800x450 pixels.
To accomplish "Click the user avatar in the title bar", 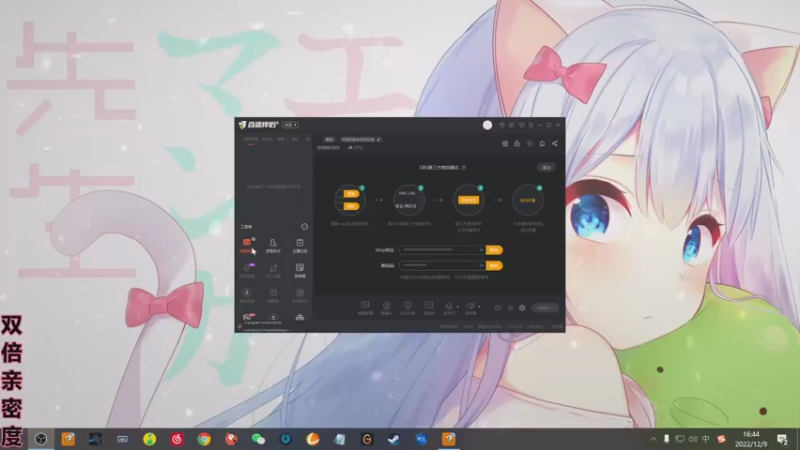I will pos(487,125).
